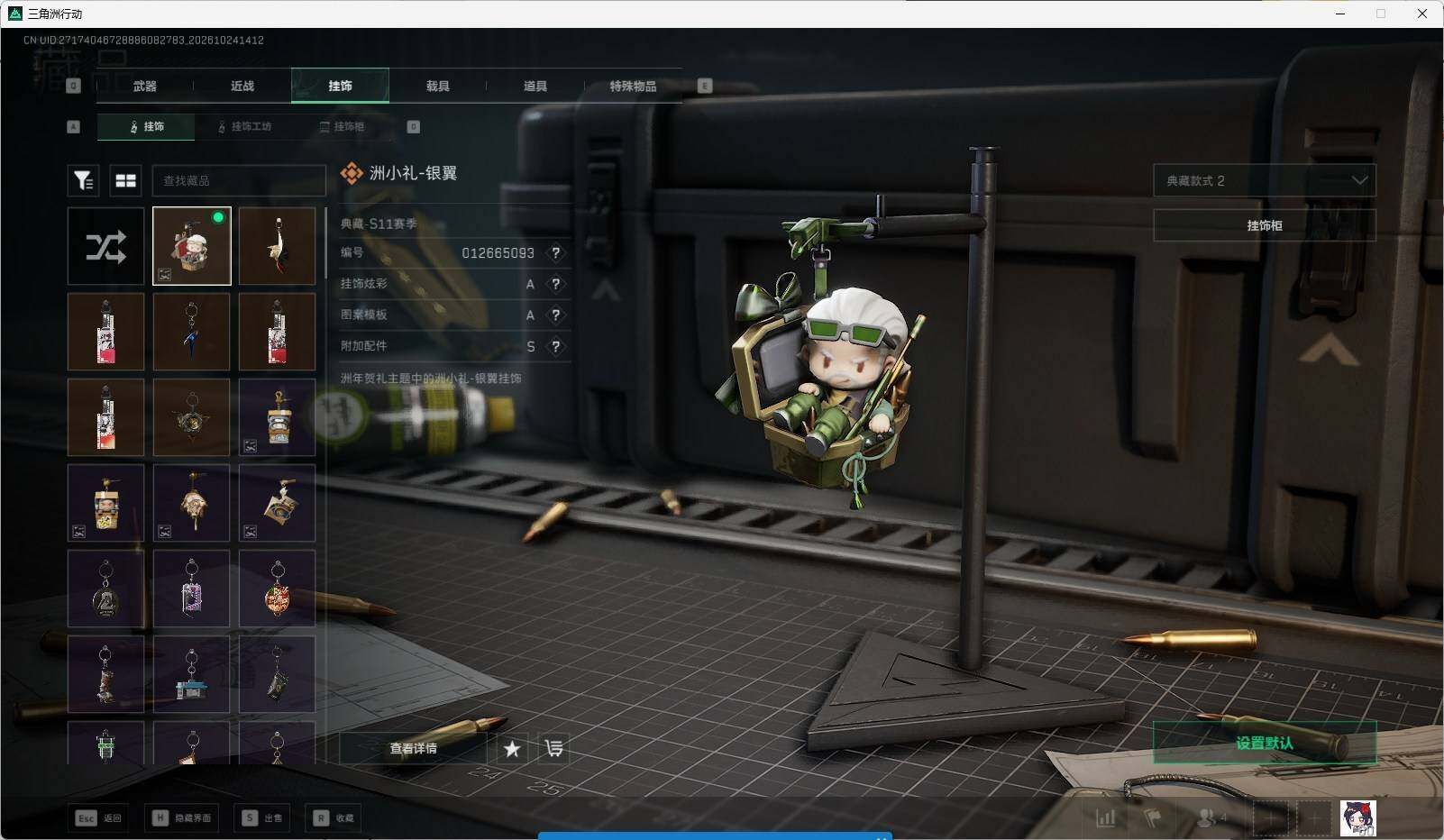Open player avatar at bottom right
Viewport: 1444px width, 840px height.
coord(1357,818)
